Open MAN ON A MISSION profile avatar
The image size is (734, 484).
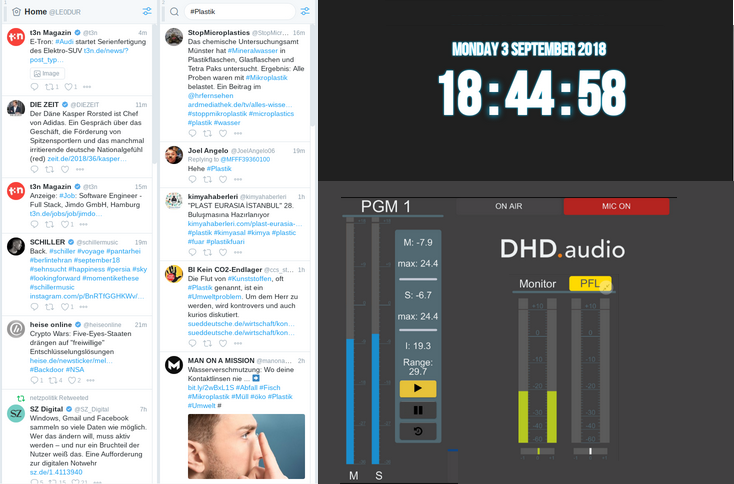click(x=174, y=365)
